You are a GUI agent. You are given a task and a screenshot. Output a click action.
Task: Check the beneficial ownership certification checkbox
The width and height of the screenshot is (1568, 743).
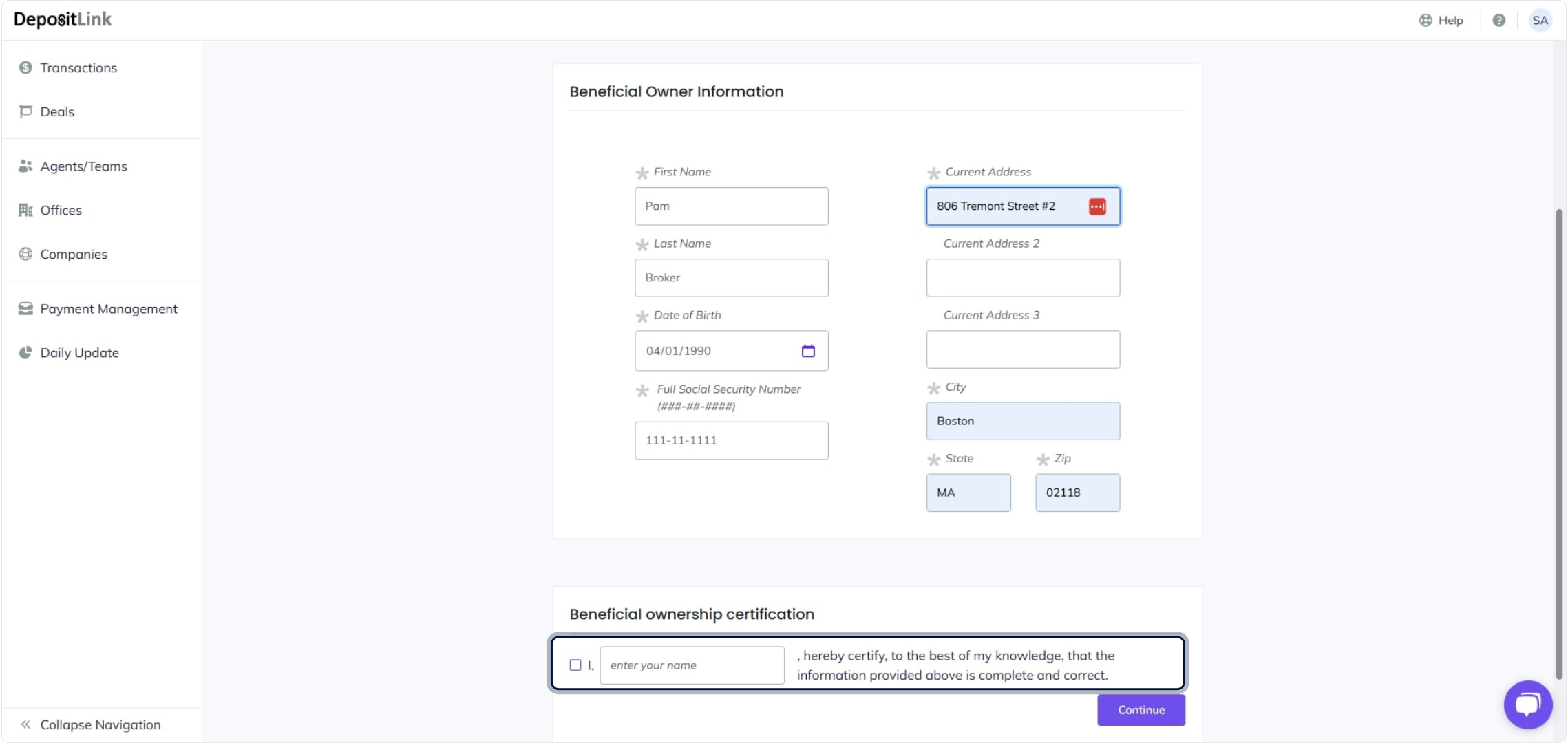tap(575, 665)
